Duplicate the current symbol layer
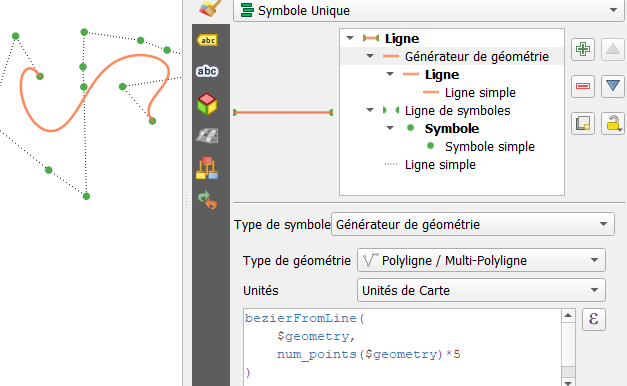The width and height of the screenshot is (627, 386). (x=583, y=123)
